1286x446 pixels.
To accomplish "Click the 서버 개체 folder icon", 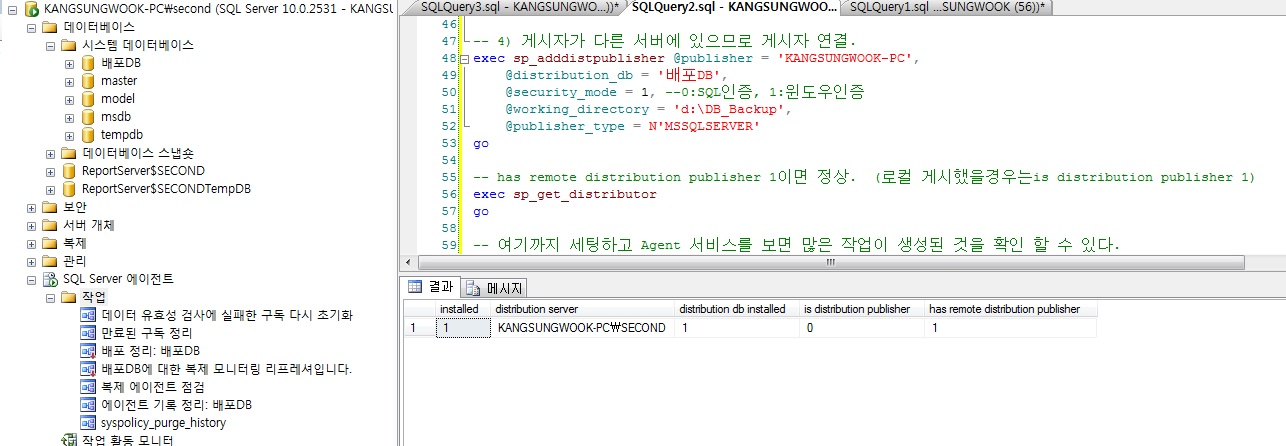I will point(50,225).
